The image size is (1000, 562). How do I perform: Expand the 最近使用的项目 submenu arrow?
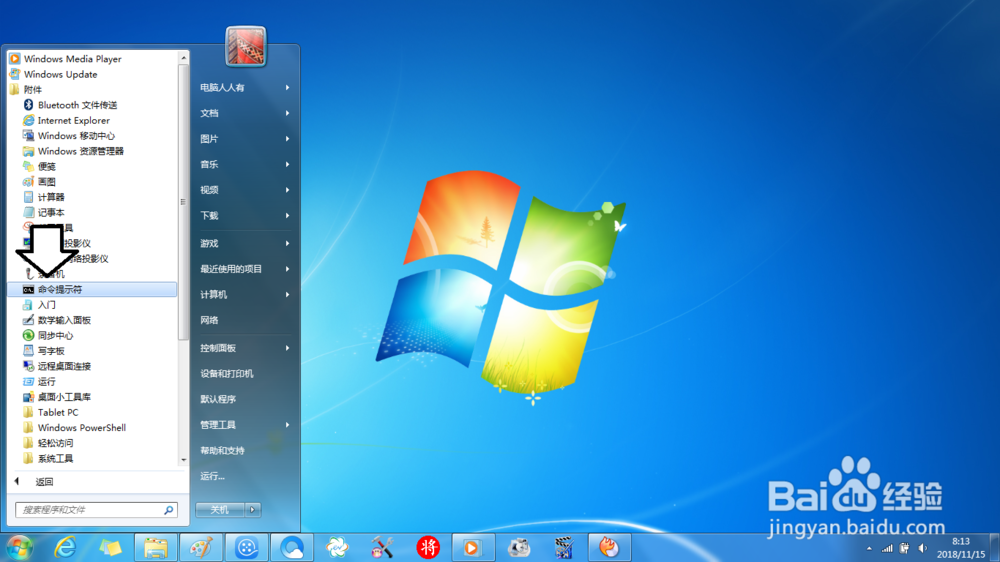point(288,269)
